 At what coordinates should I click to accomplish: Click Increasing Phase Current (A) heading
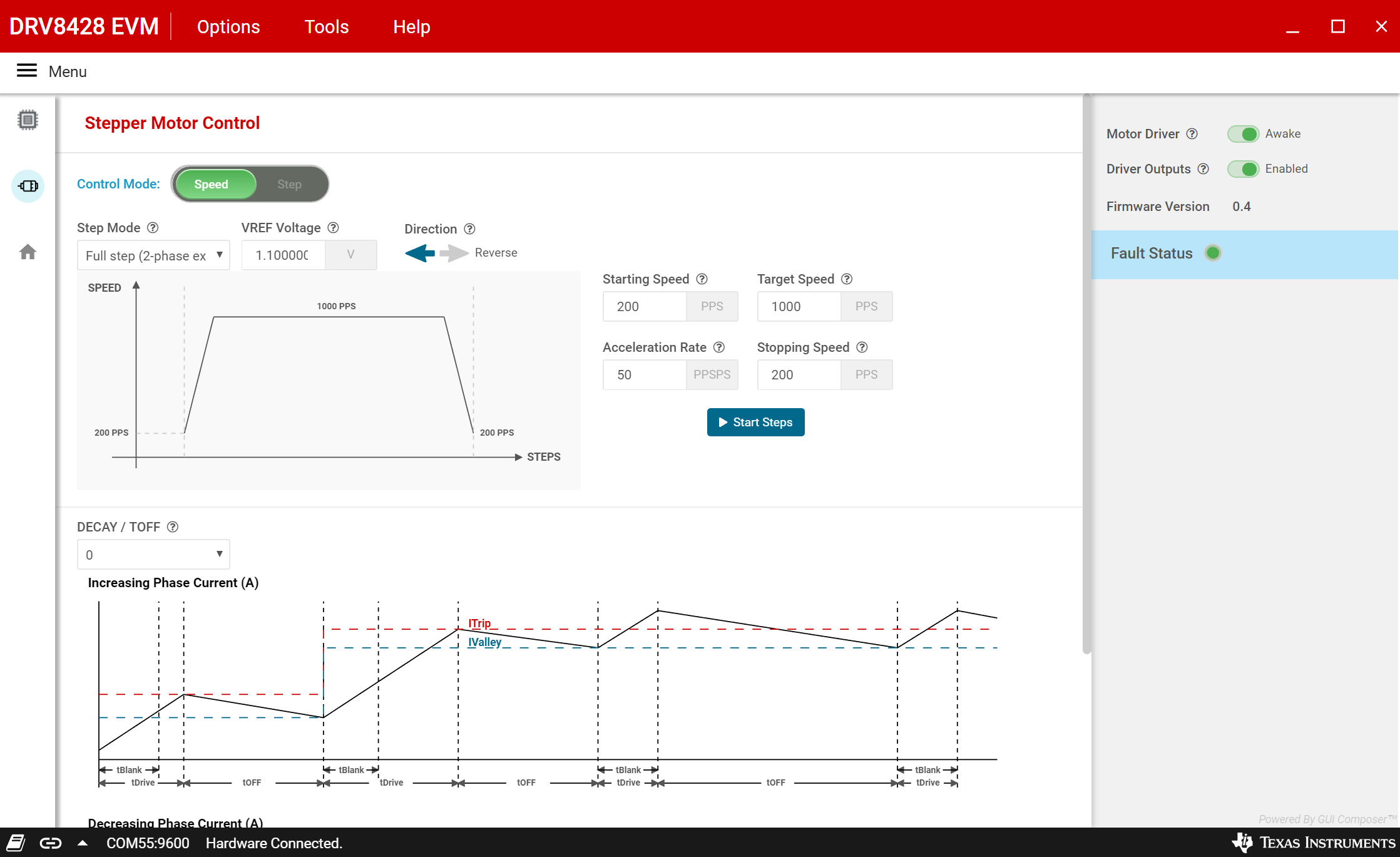click(173, 583)
